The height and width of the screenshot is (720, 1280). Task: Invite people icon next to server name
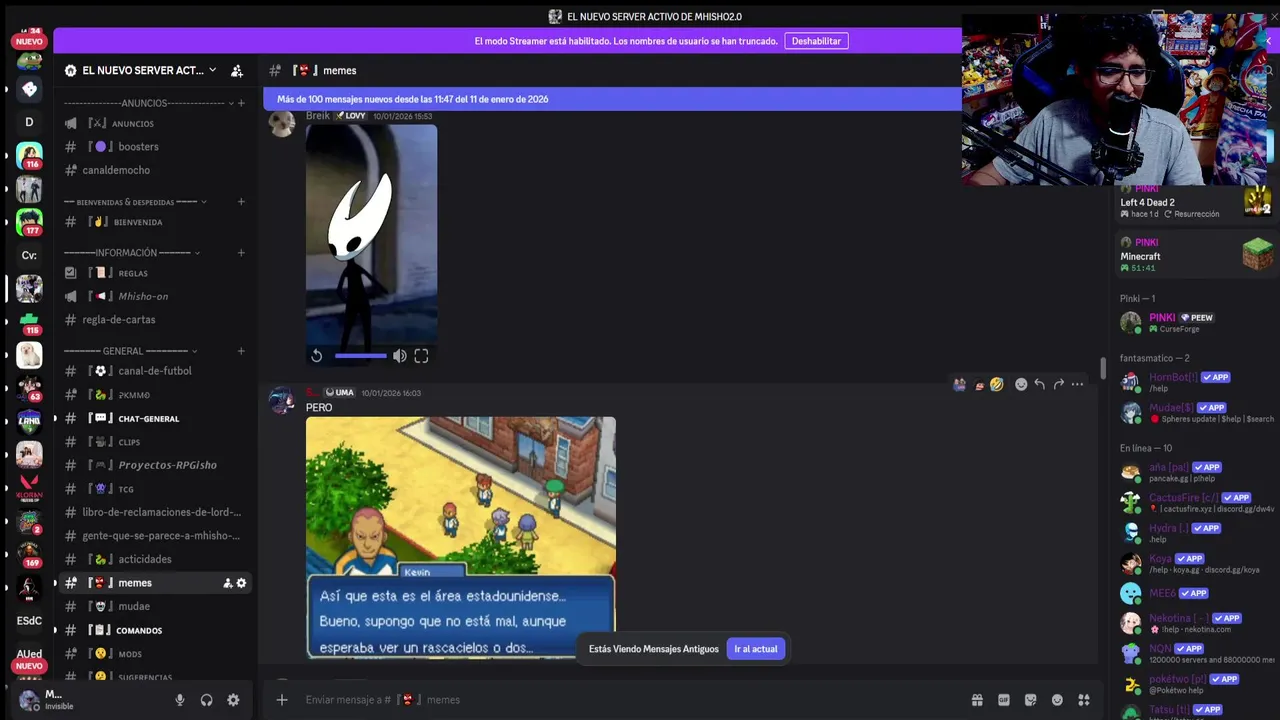tap(237, 71)
